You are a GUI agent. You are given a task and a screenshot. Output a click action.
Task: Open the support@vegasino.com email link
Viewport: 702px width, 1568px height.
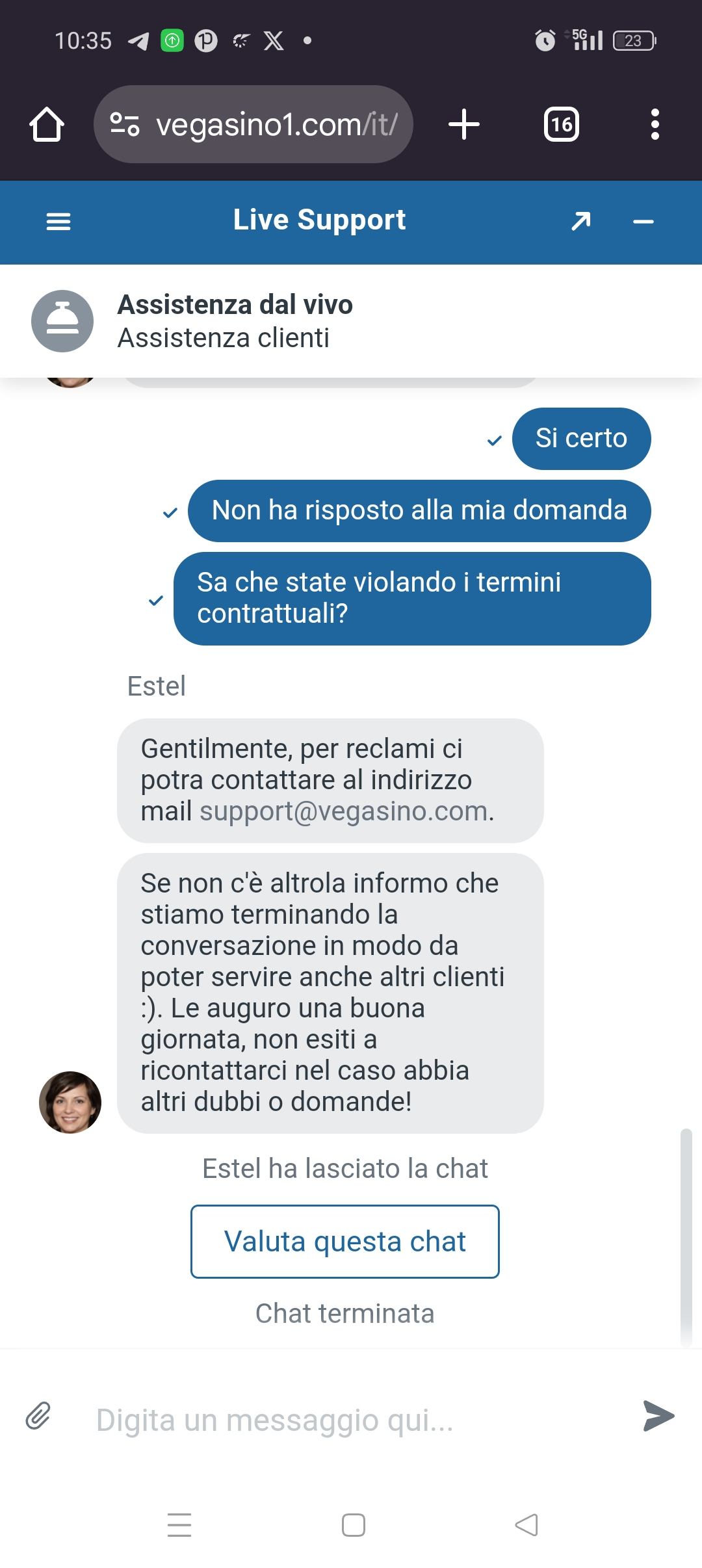[344, 811]
